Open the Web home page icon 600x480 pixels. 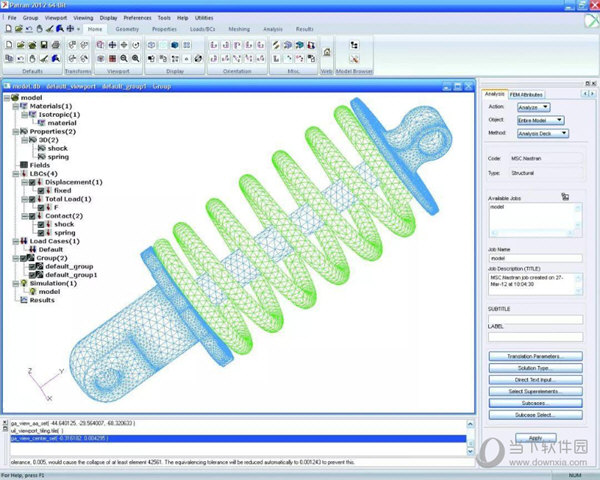click(x=327, y=52)
